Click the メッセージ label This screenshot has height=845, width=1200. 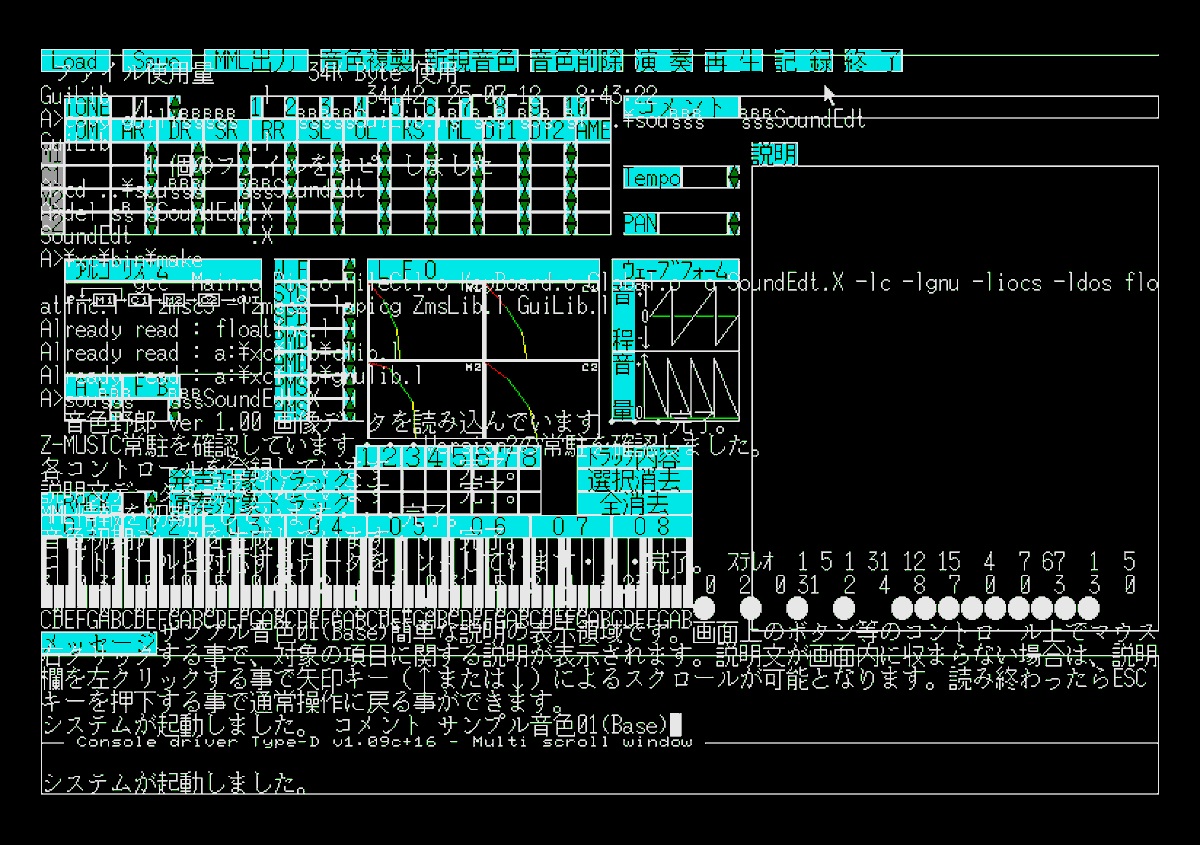(98, 643)
